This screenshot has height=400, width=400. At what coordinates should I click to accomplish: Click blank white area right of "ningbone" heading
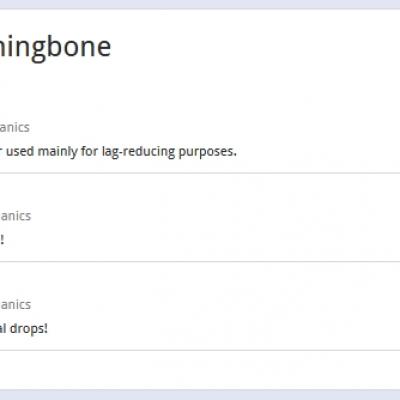(x=253, y=47)
